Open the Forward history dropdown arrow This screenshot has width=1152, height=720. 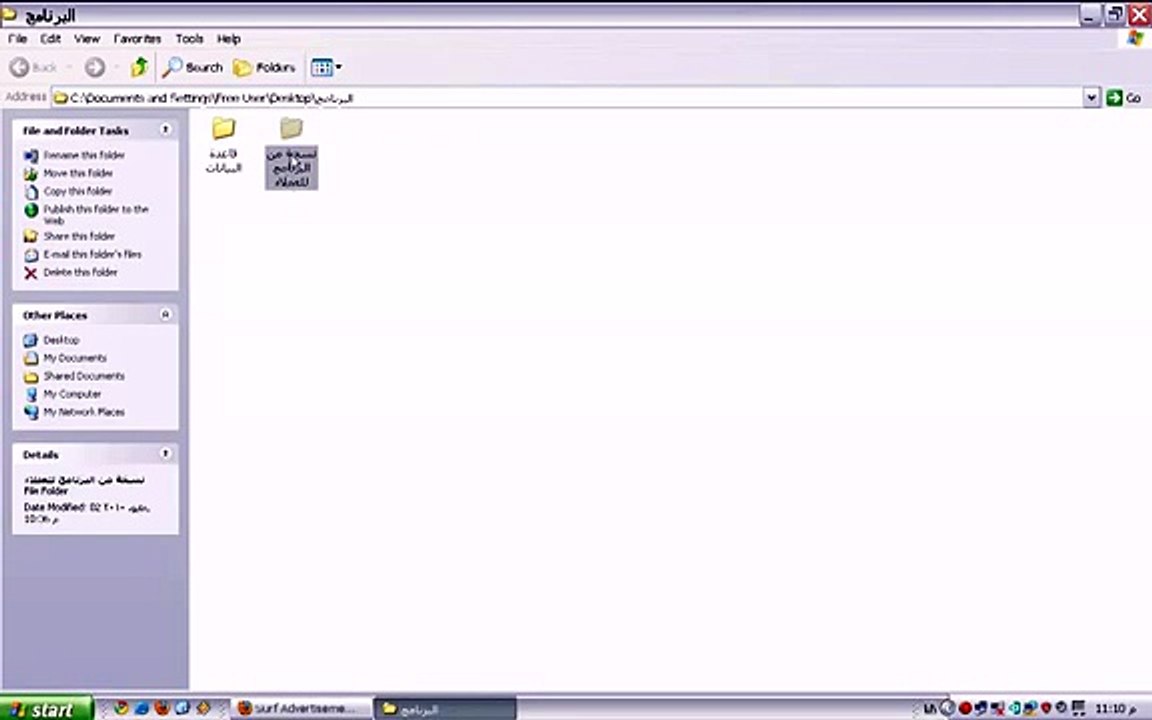point(115,68)
